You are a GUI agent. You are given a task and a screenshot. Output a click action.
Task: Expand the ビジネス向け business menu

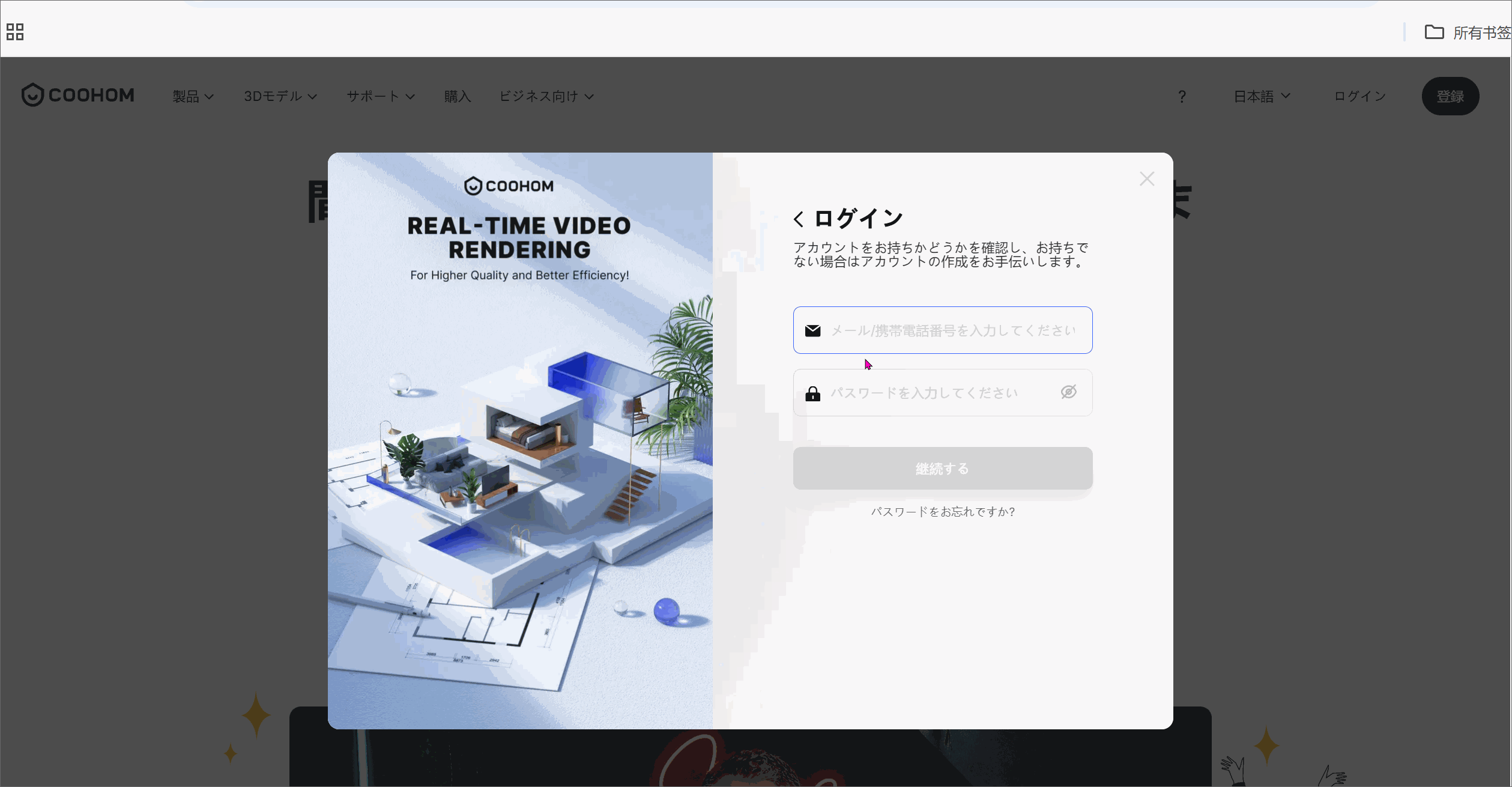tap(546, 96)
